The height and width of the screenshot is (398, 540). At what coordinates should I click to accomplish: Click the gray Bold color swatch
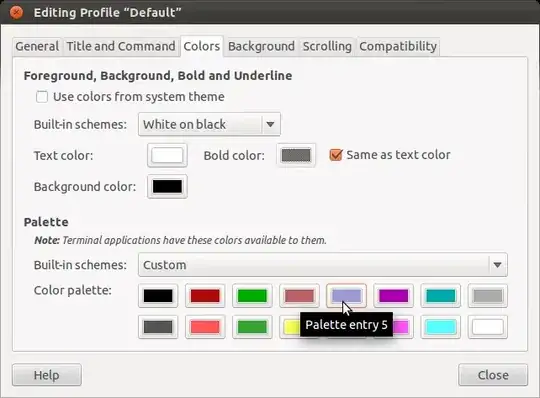pyautogui.click(x=296, y=155)
